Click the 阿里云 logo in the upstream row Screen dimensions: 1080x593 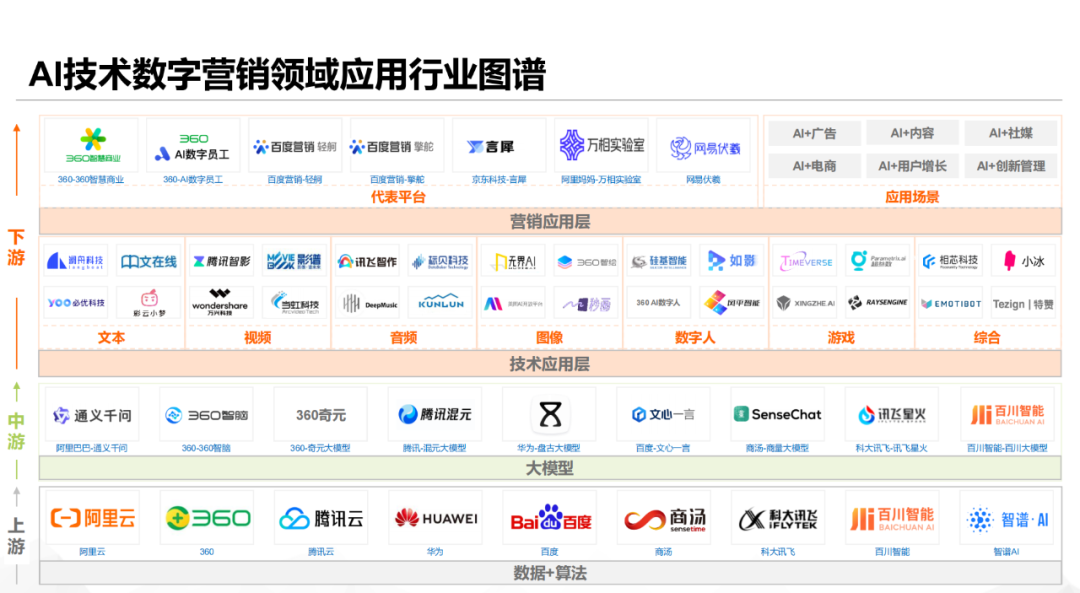pyautogui.click(x=93, y=518)
